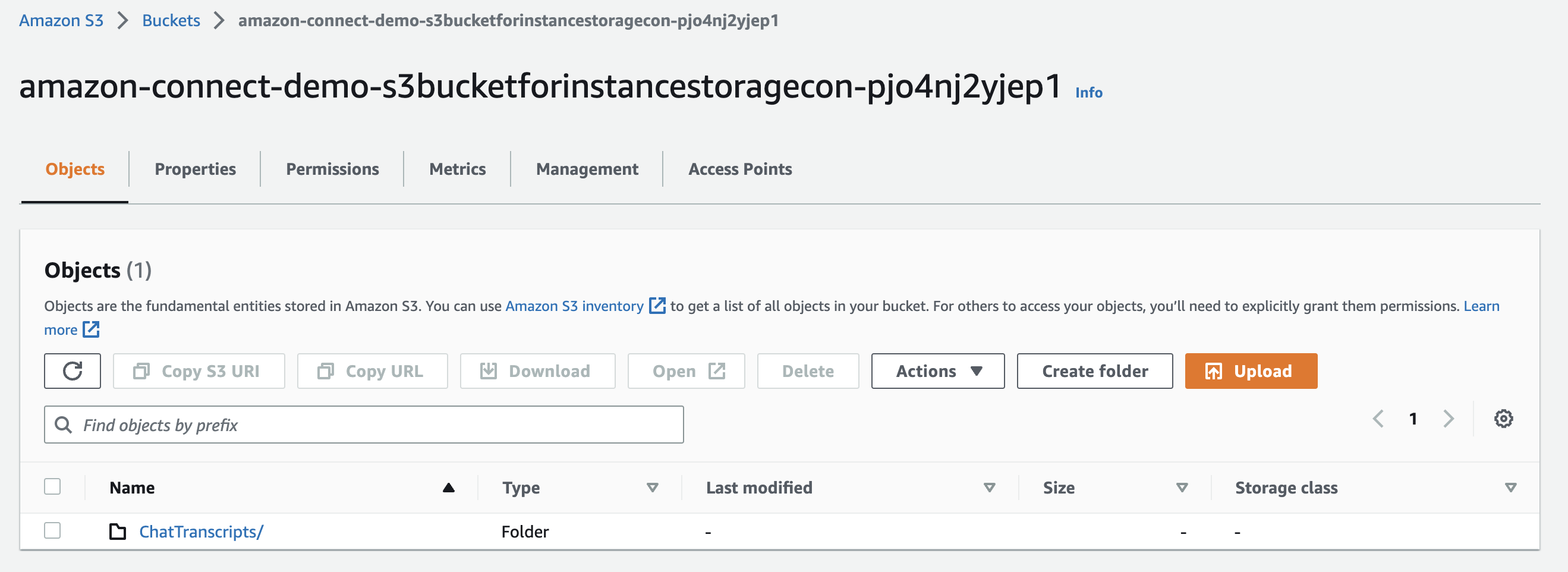Screen dimensions: 1568x572
Task: Click the Copy URL button
Action: click(372, 371)
